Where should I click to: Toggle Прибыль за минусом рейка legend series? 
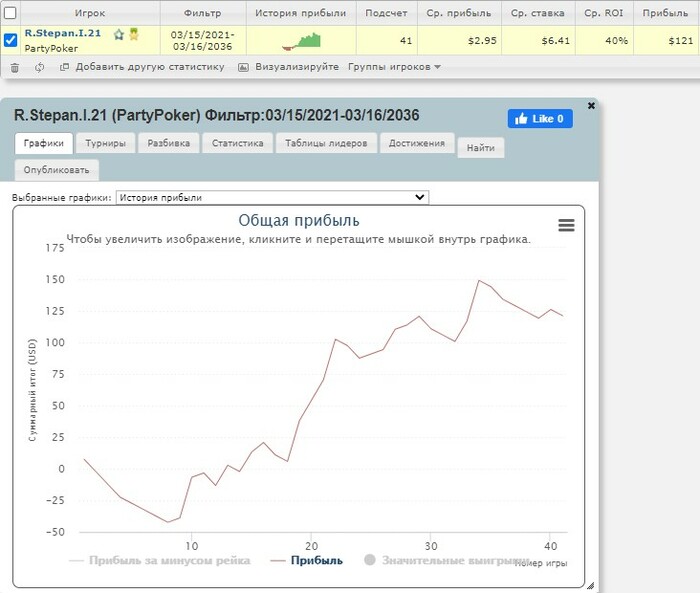point(160,560)
